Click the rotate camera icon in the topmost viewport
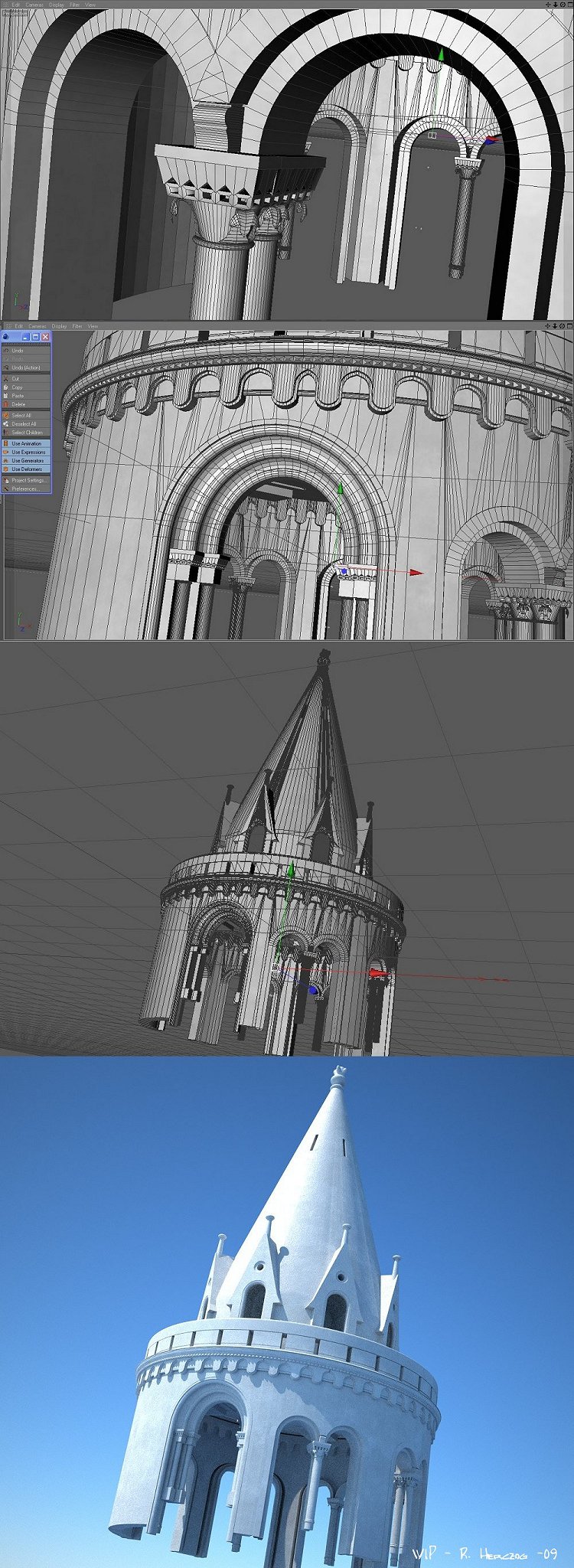The width and height of the screenshot is (574, 1568). 561,5
